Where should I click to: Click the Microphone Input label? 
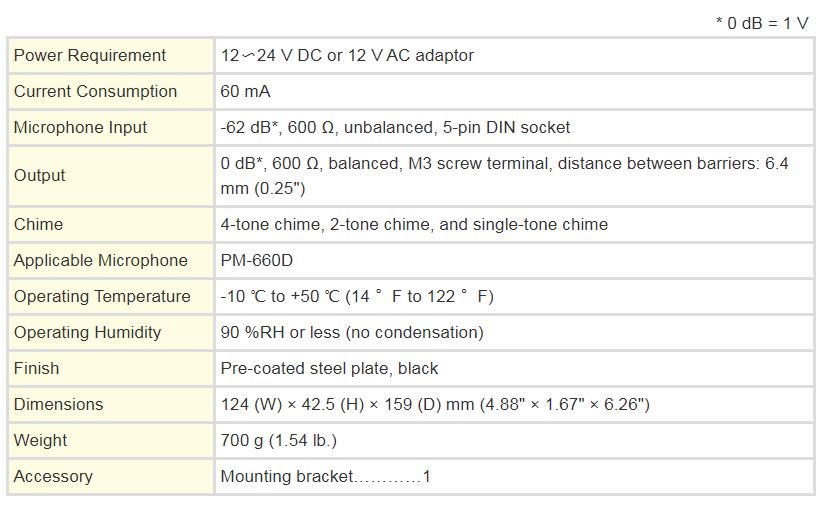click(x=80, y=127)
